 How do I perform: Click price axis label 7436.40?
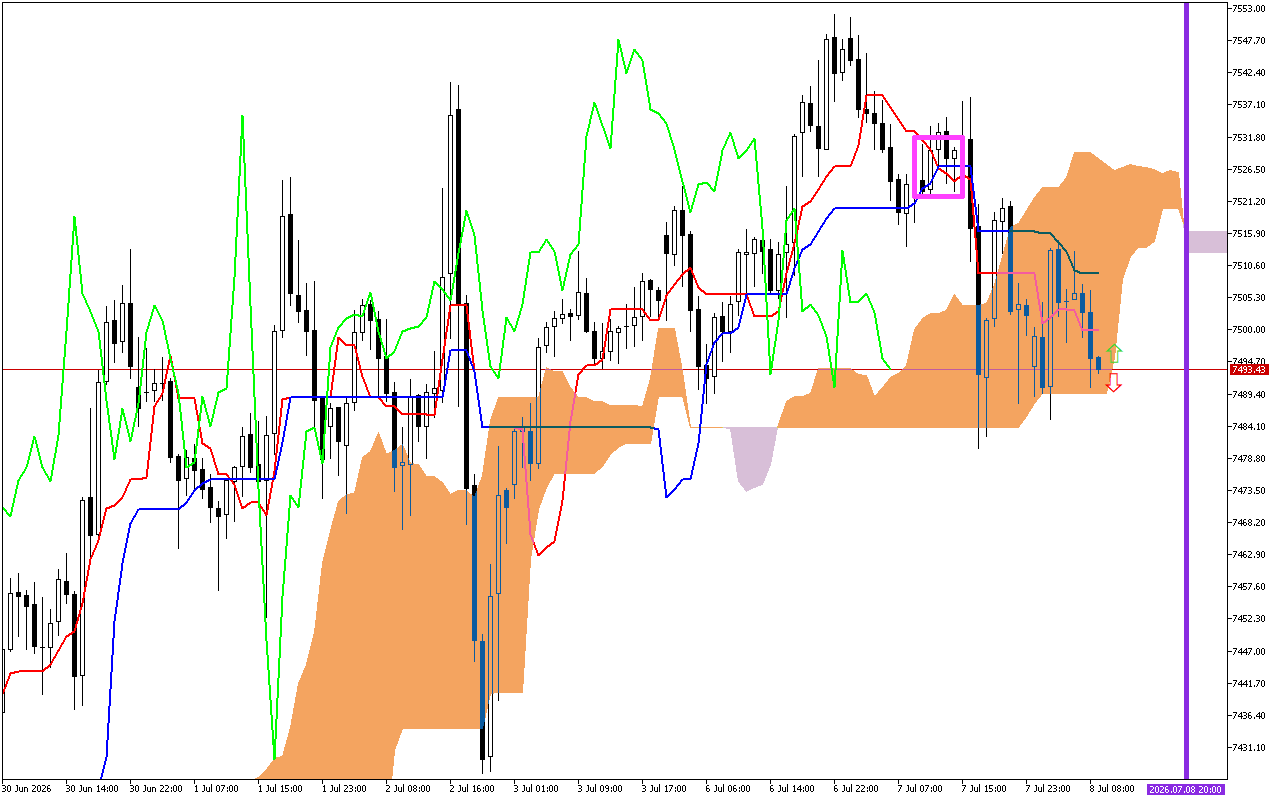(1247, 715)
